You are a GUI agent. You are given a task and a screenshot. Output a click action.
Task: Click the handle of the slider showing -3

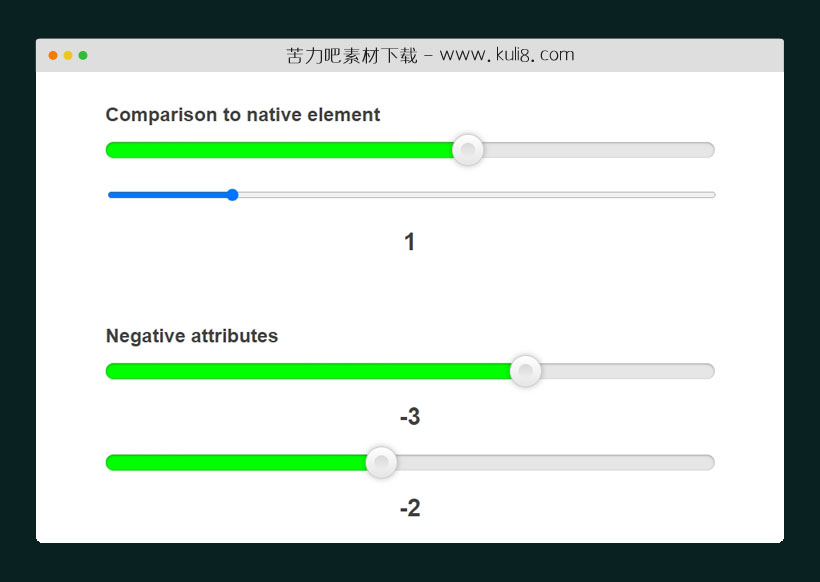point(526,371)
